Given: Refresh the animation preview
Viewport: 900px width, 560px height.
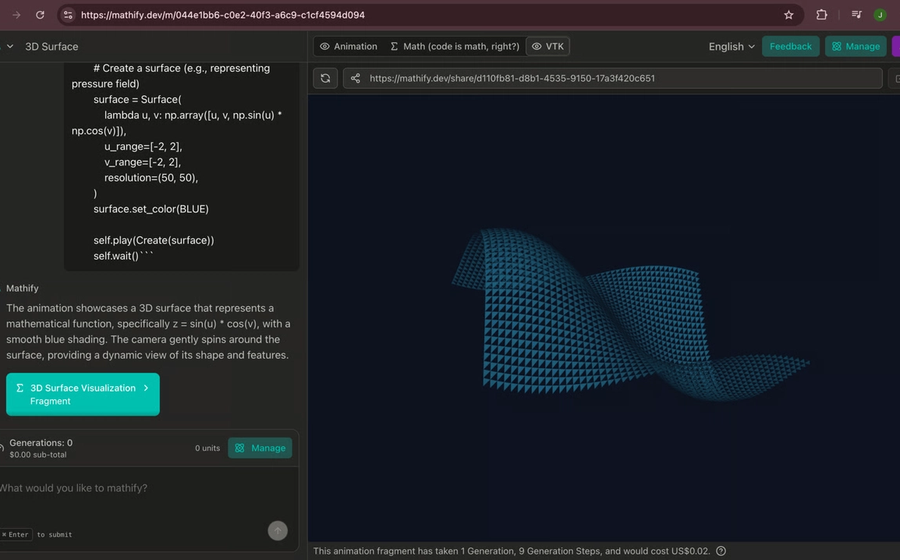Looking at the screenshot, I should tap(325, 78).
